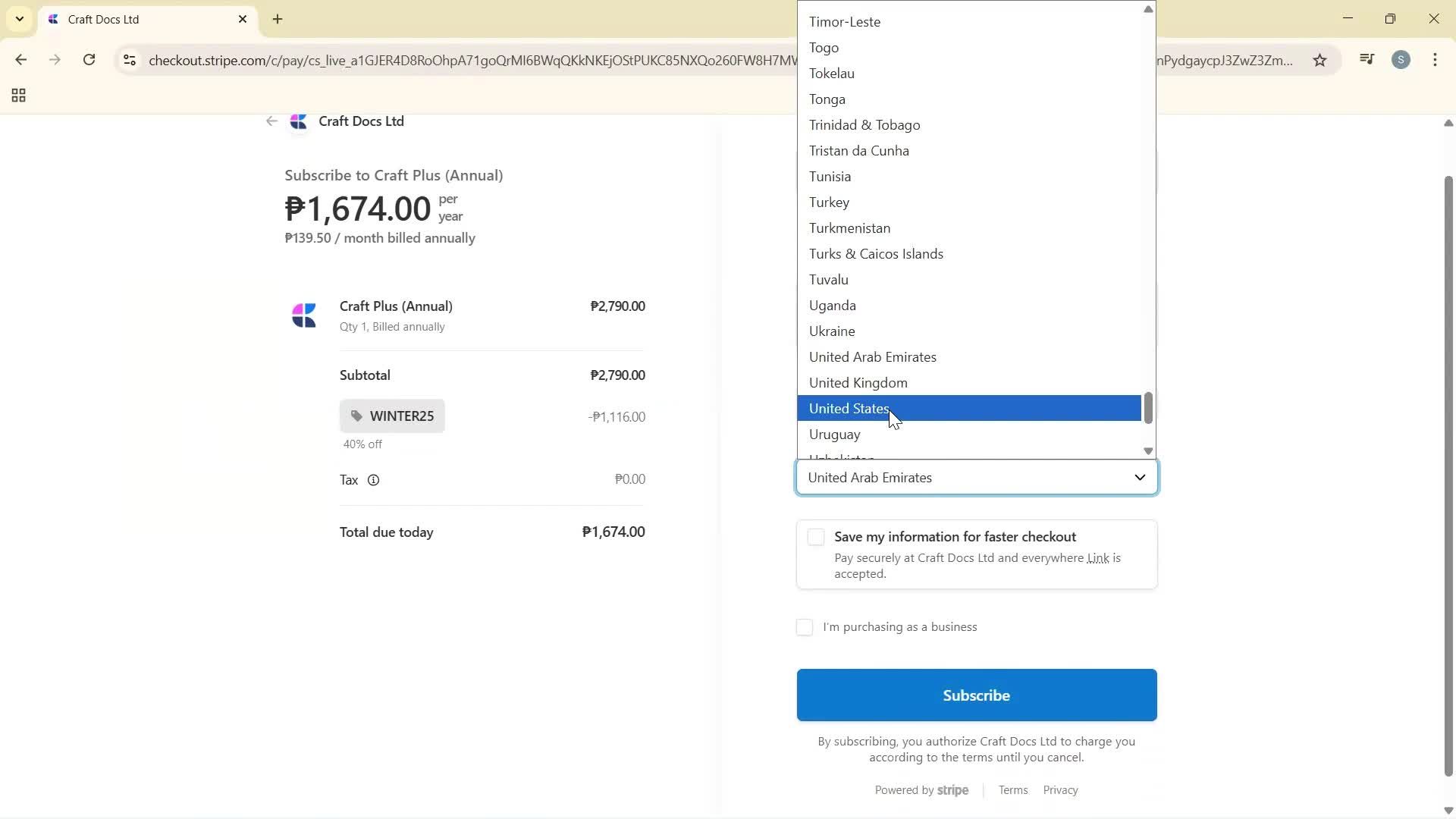Open the media controls icon in toolbar
This screenshot has width=1456, height=819.
1366,60
